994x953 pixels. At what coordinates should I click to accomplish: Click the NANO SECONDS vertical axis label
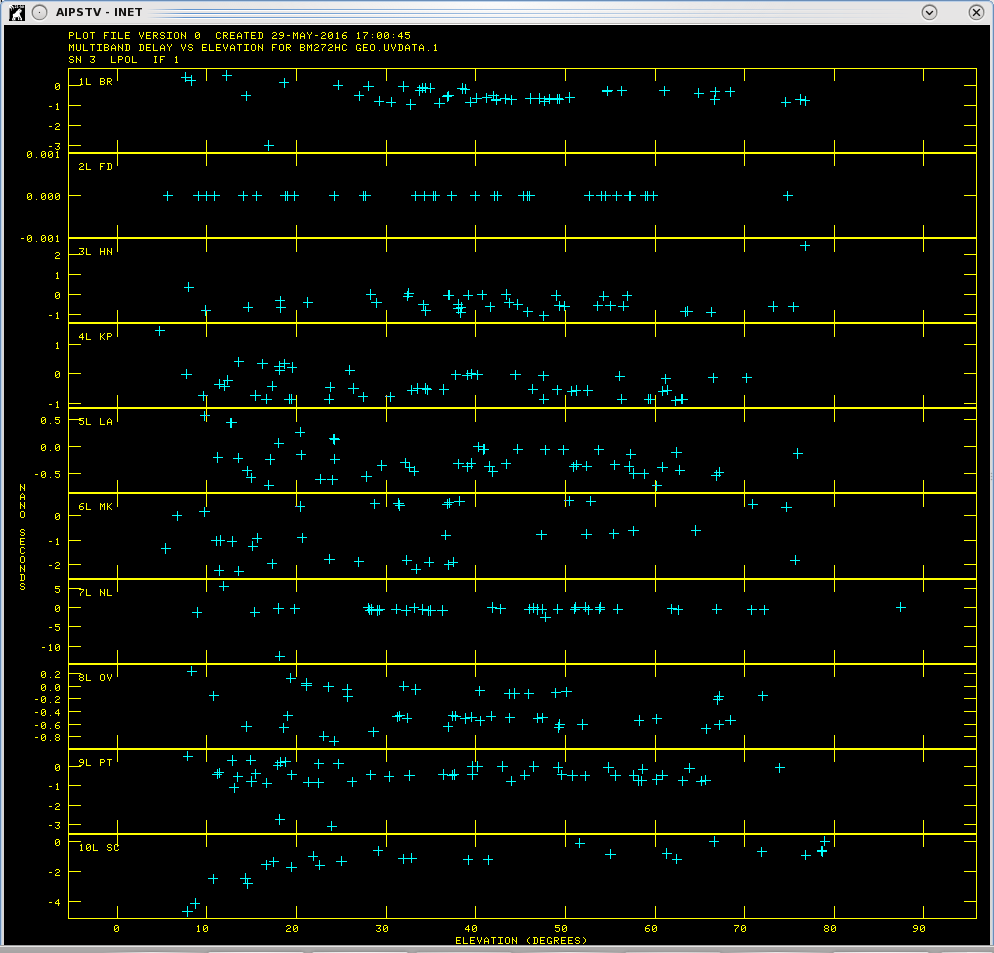23,538
